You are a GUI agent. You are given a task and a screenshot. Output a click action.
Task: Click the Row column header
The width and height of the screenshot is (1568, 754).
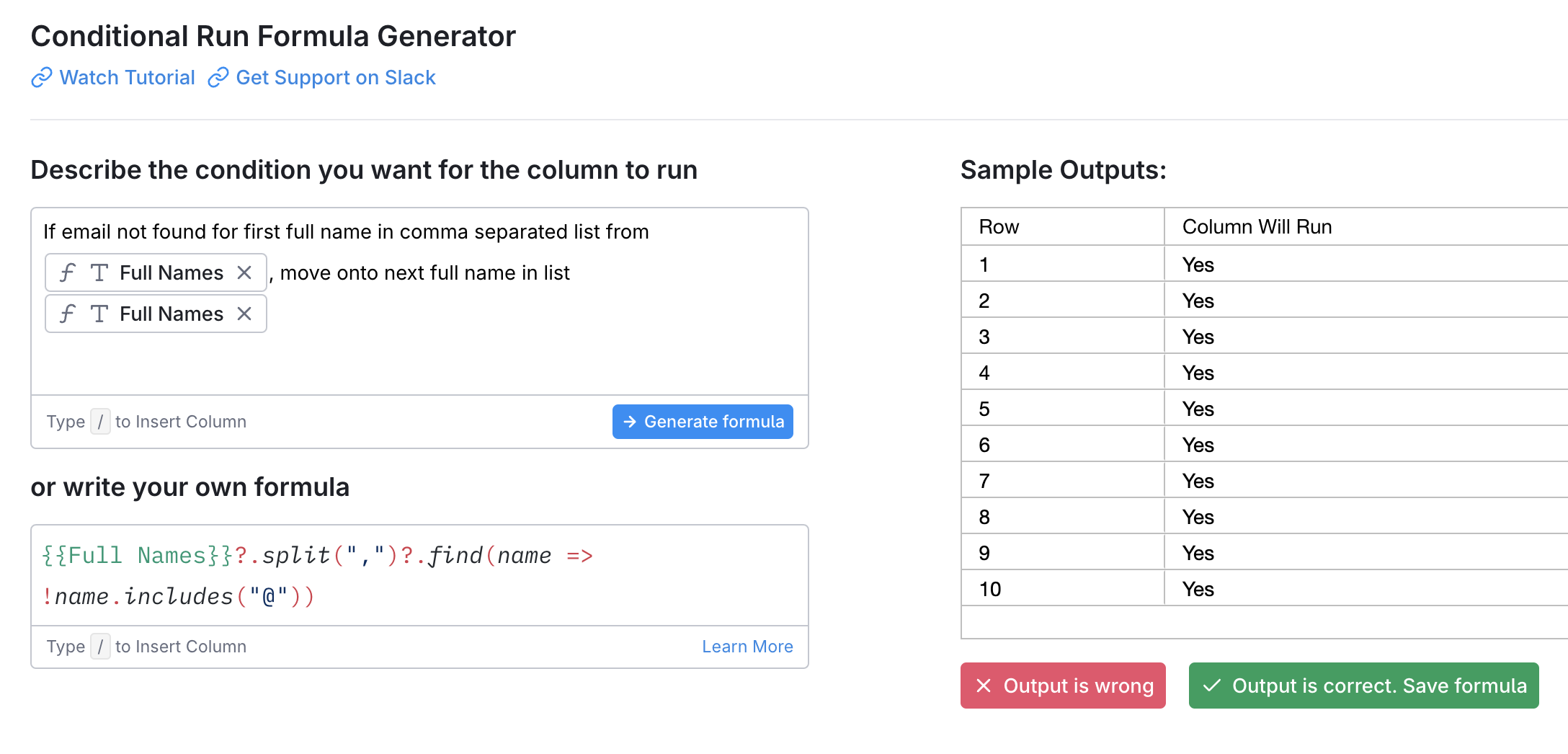click(999, 227)
